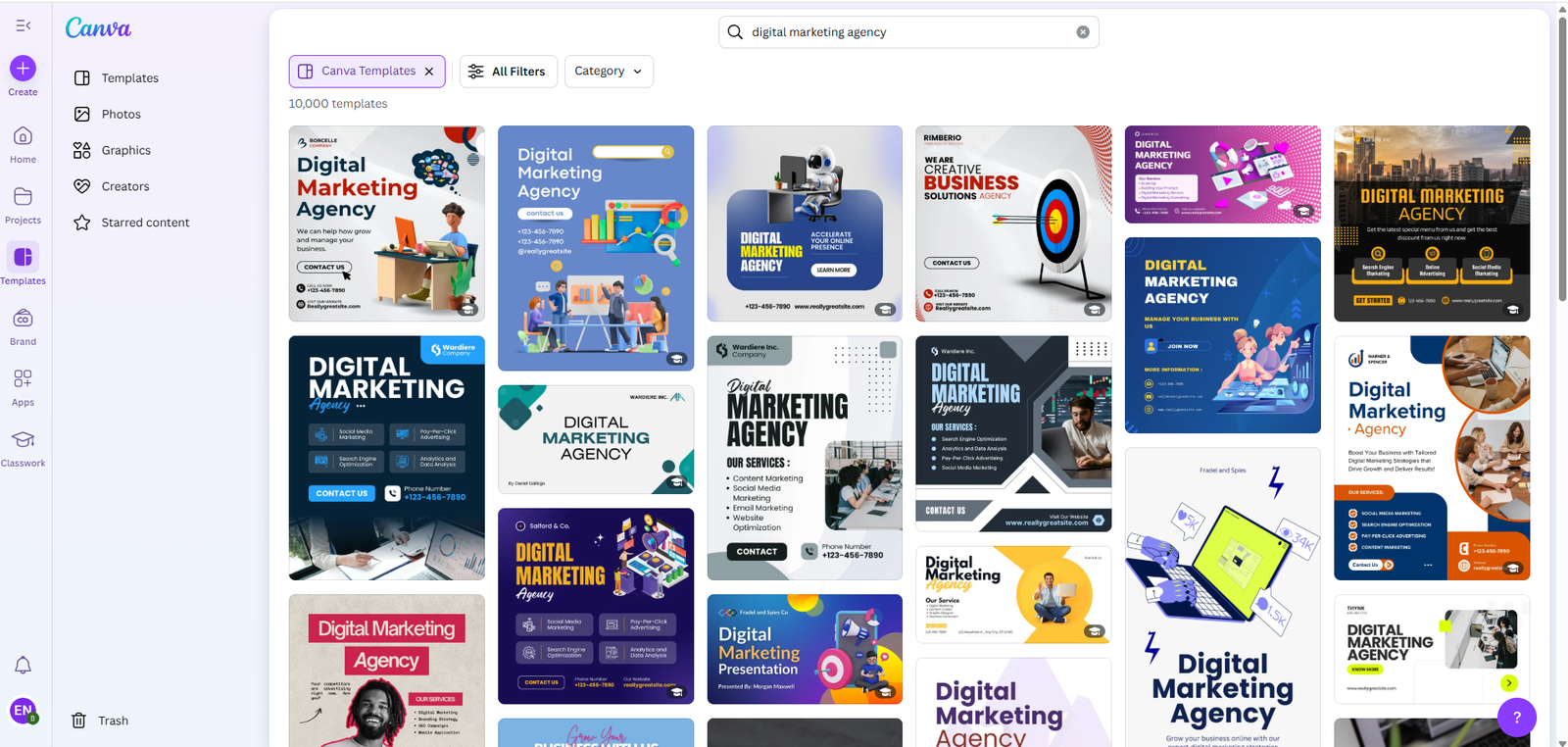Viewport: 1568px width, 747px height.
Task: Open the Projects folder icon
Action: pyautogui.click(x=24, y=197)
